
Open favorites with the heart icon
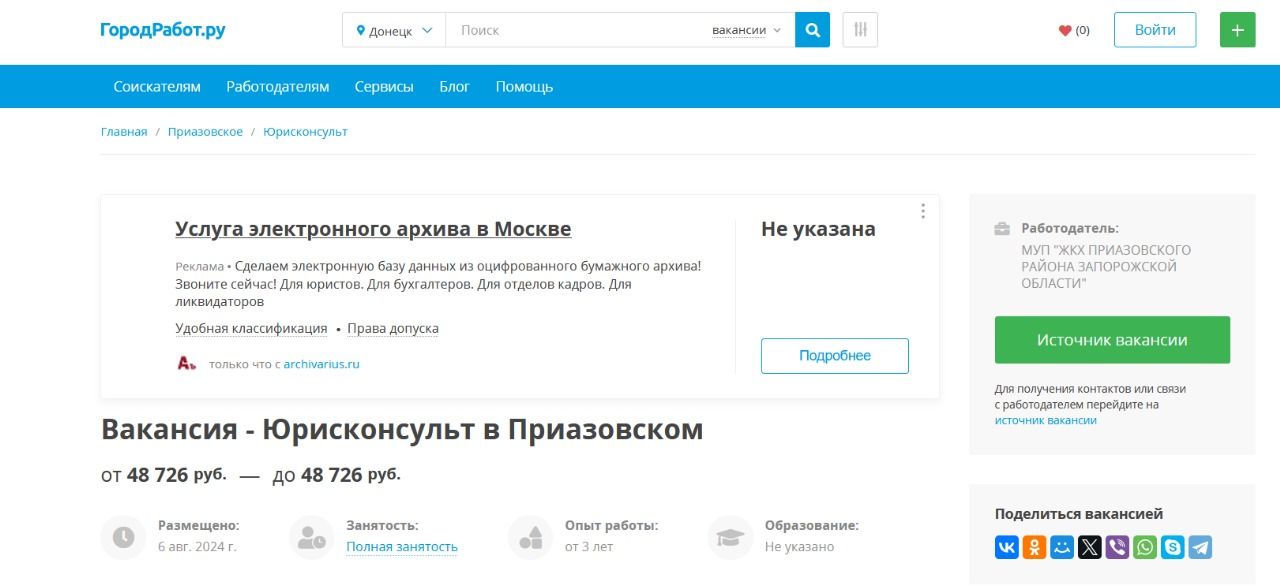pos(1074,30)
